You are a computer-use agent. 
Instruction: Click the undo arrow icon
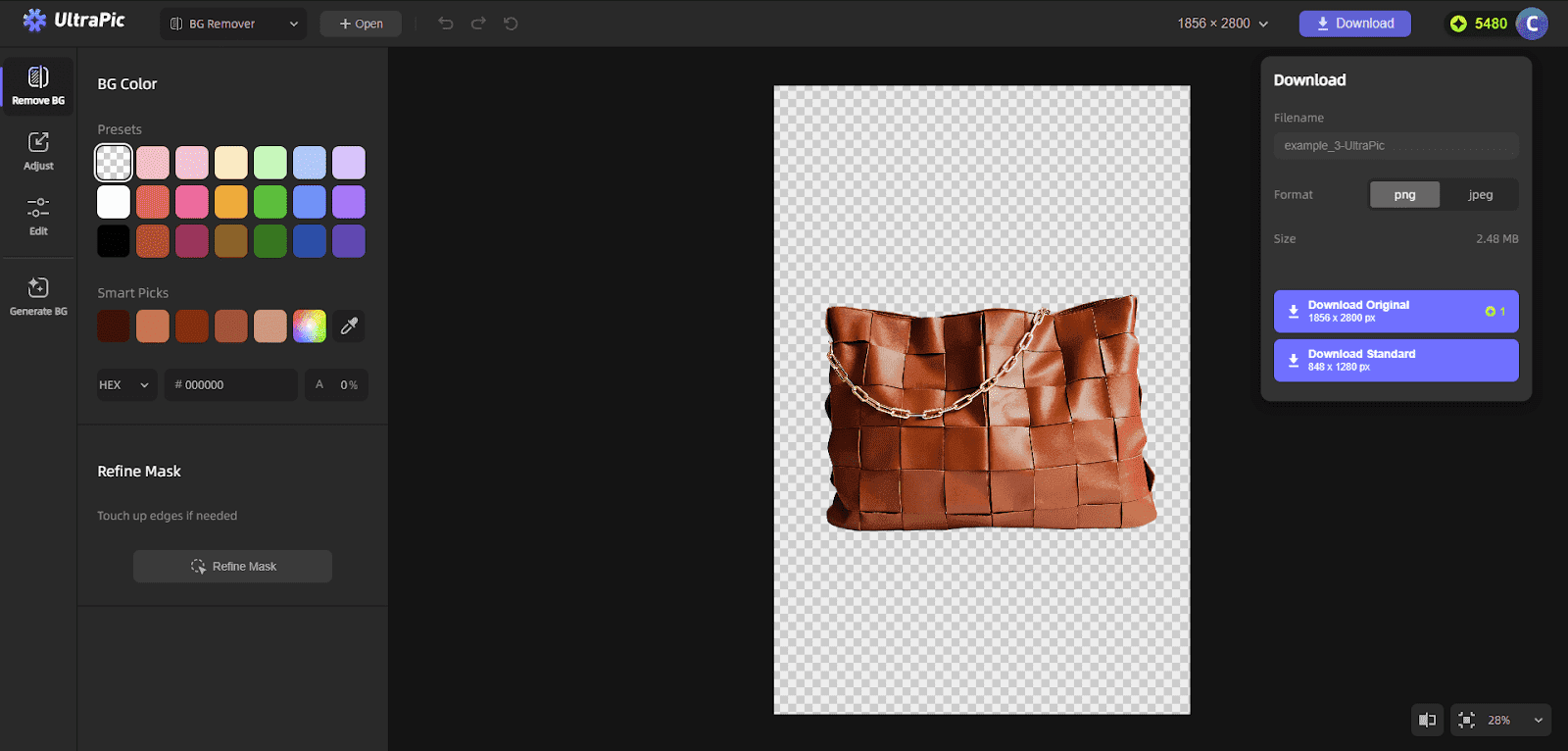point(446,24)
